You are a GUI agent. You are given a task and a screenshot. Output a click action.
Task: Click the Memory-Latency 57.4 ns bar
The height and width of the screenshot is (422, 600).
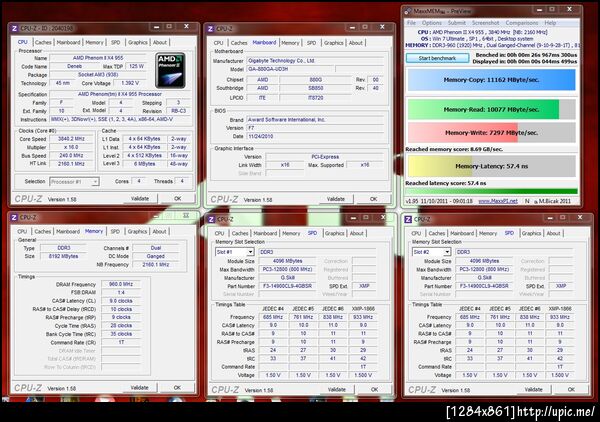[491, 166]
